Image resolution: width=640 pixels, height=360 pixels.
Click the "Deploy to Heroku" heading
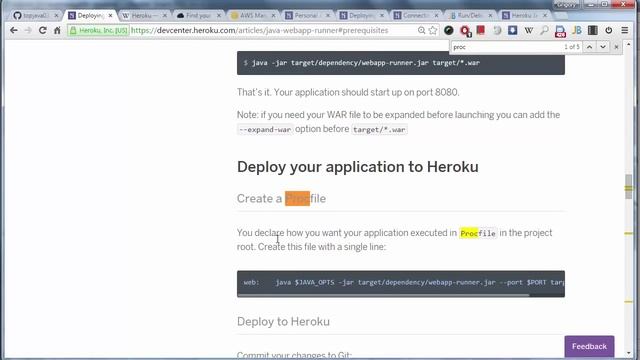point(283,322)
